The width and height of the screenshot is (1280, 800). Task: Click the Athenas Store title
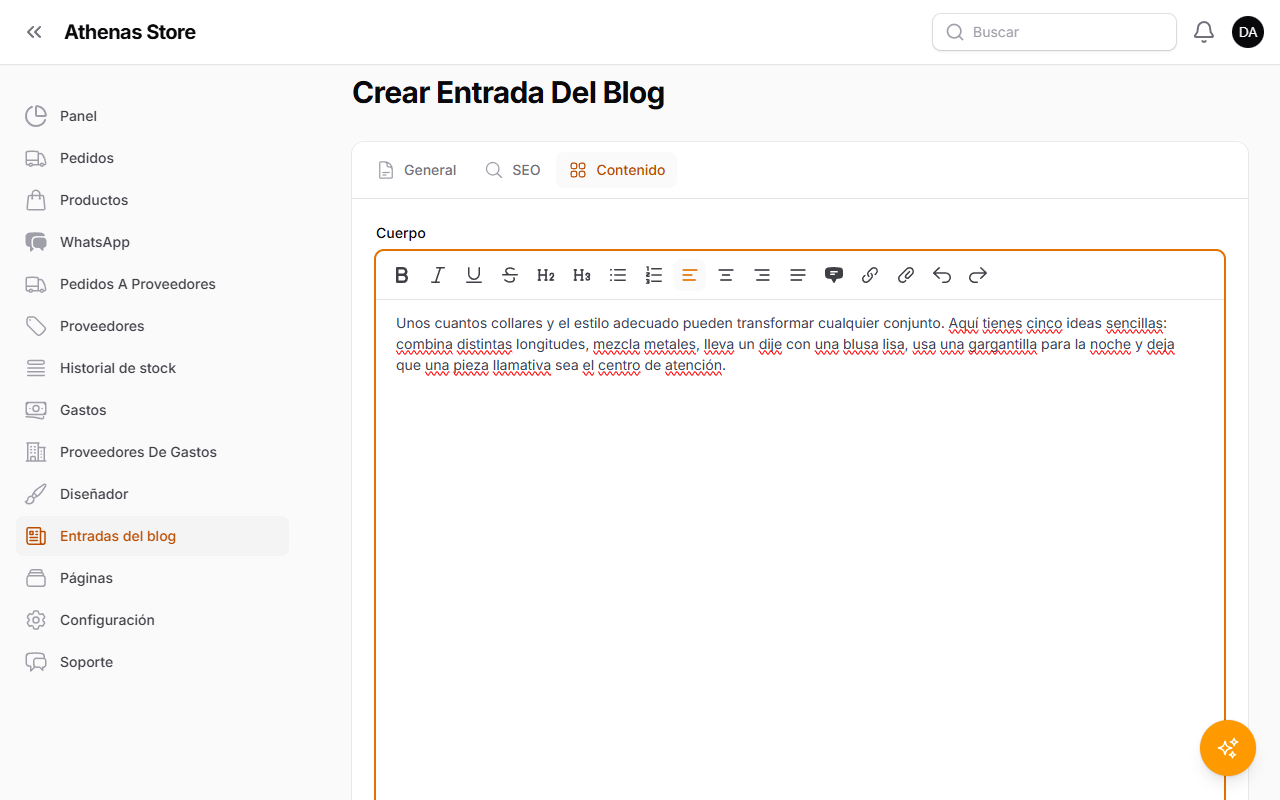[130, 32]
